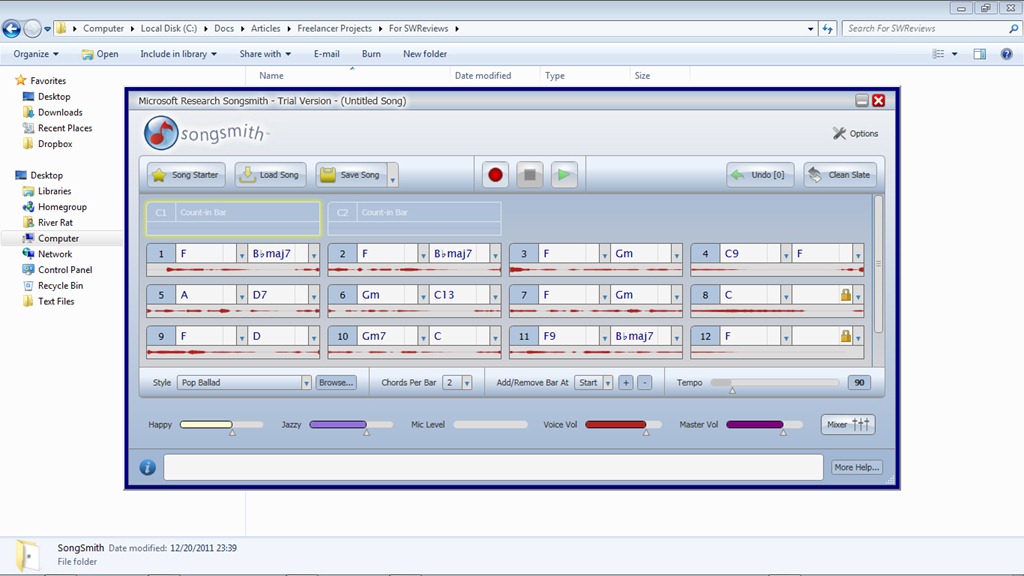Open the Organize menu in Explorer

[x=36, y=54]
